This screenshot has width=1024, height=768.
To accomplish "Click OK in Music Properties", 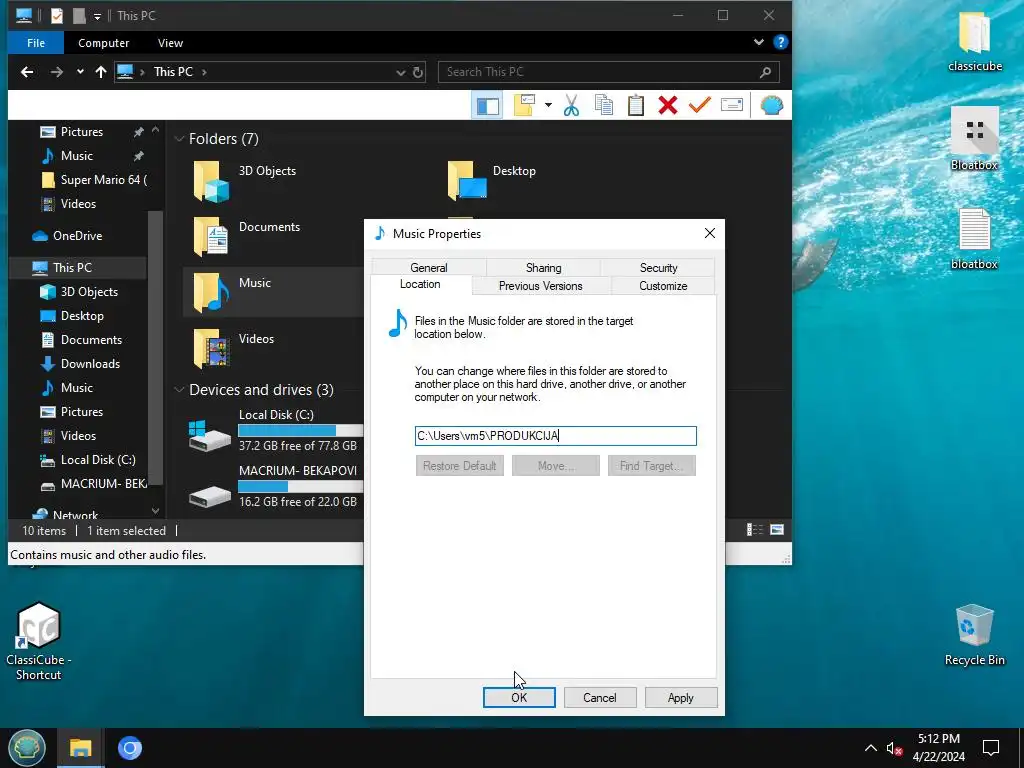I will 519,697.
